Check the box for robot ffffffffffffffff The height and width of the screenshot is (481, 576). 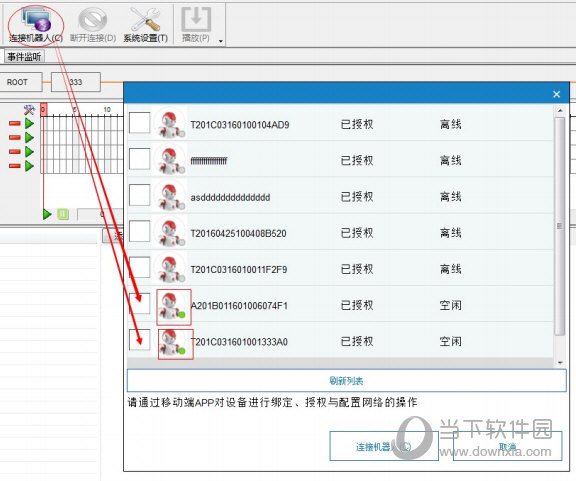[x=140, y=159]
